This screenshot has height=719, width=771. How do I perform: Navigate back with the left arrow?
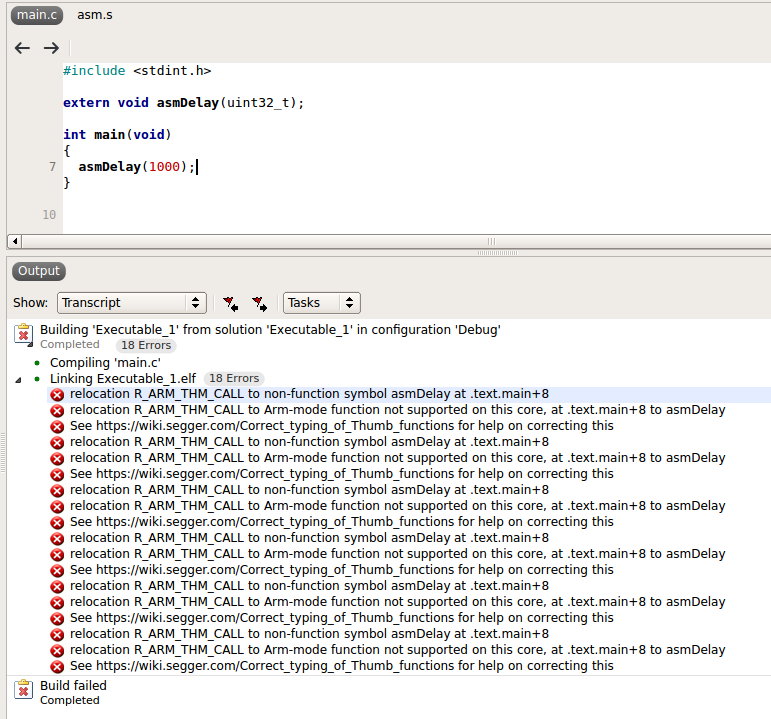pos(22,48)
